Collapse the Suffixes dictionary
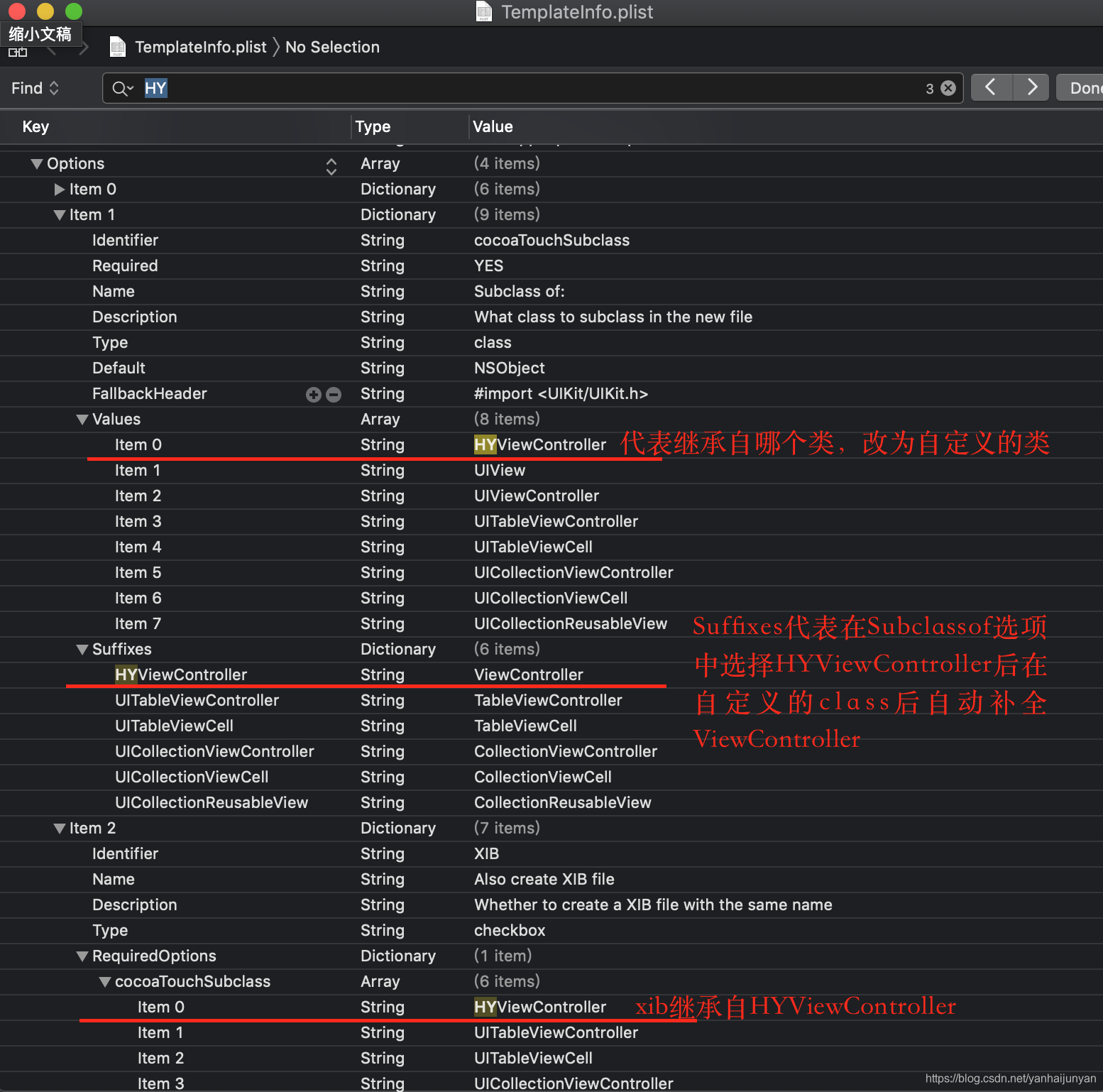The image size is (1103, 1092). [82, 650]
